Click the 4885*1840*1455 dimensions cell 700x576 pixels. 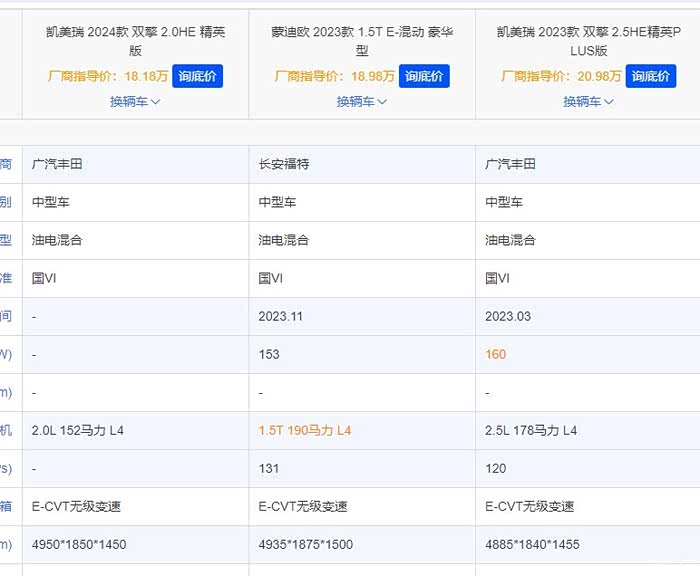pyautogui.click(x=532, y=545)
